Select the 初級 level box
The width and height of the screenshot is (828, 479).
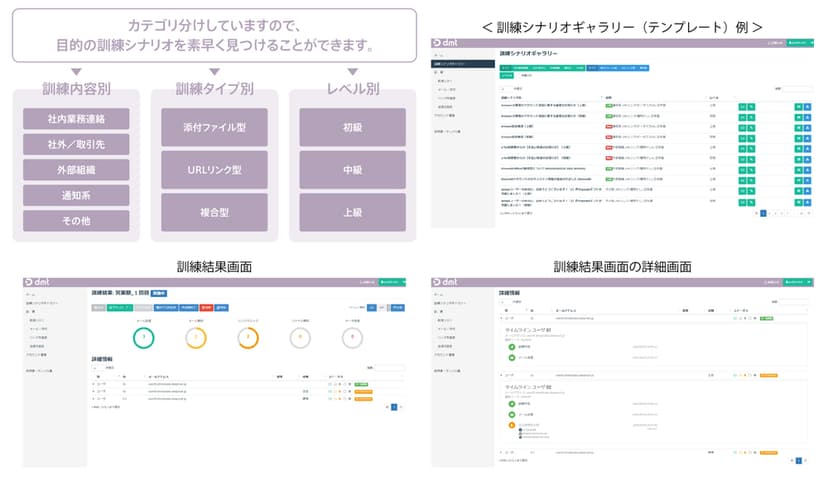(x=353, y=127)
